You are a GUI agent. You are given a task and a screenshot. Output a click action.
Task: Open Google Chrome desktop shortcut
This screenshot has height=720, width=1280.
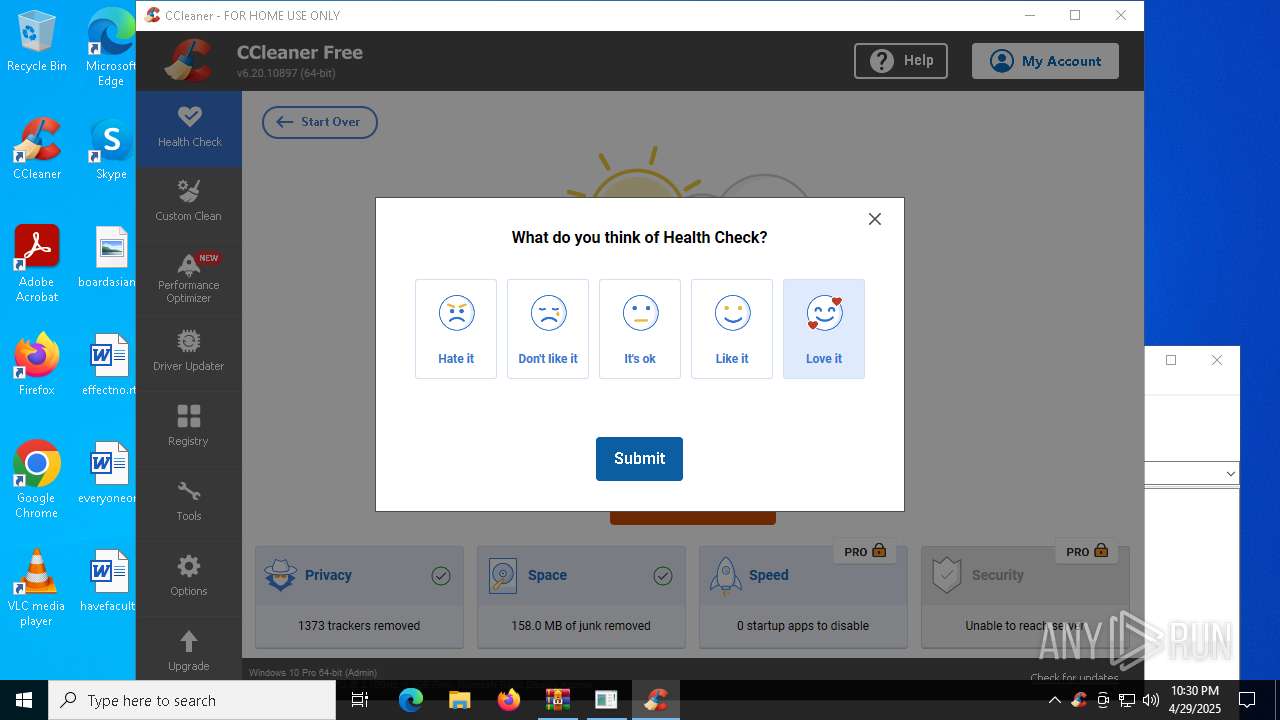(x=37, y=480)
